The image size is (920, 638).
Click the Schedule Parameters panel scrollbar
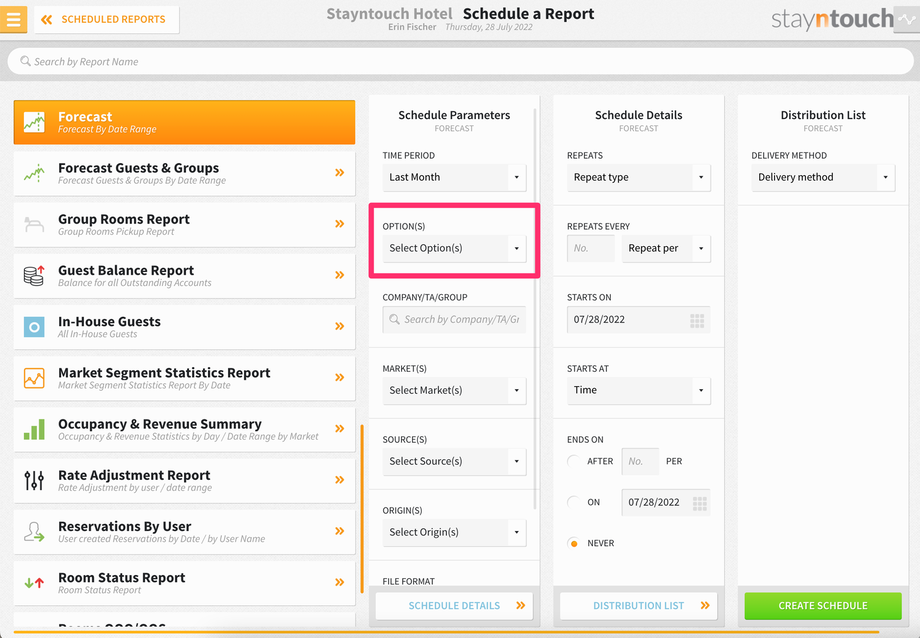535,309
